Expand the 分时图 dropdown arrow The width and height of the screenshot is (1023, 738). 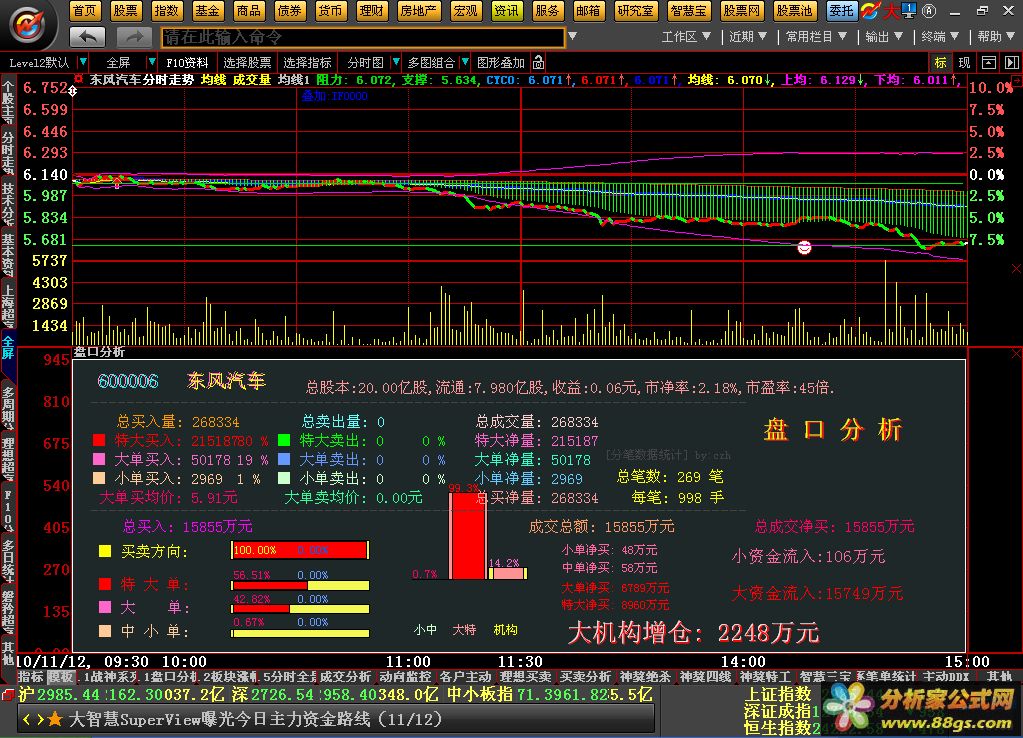pos(395,62)
